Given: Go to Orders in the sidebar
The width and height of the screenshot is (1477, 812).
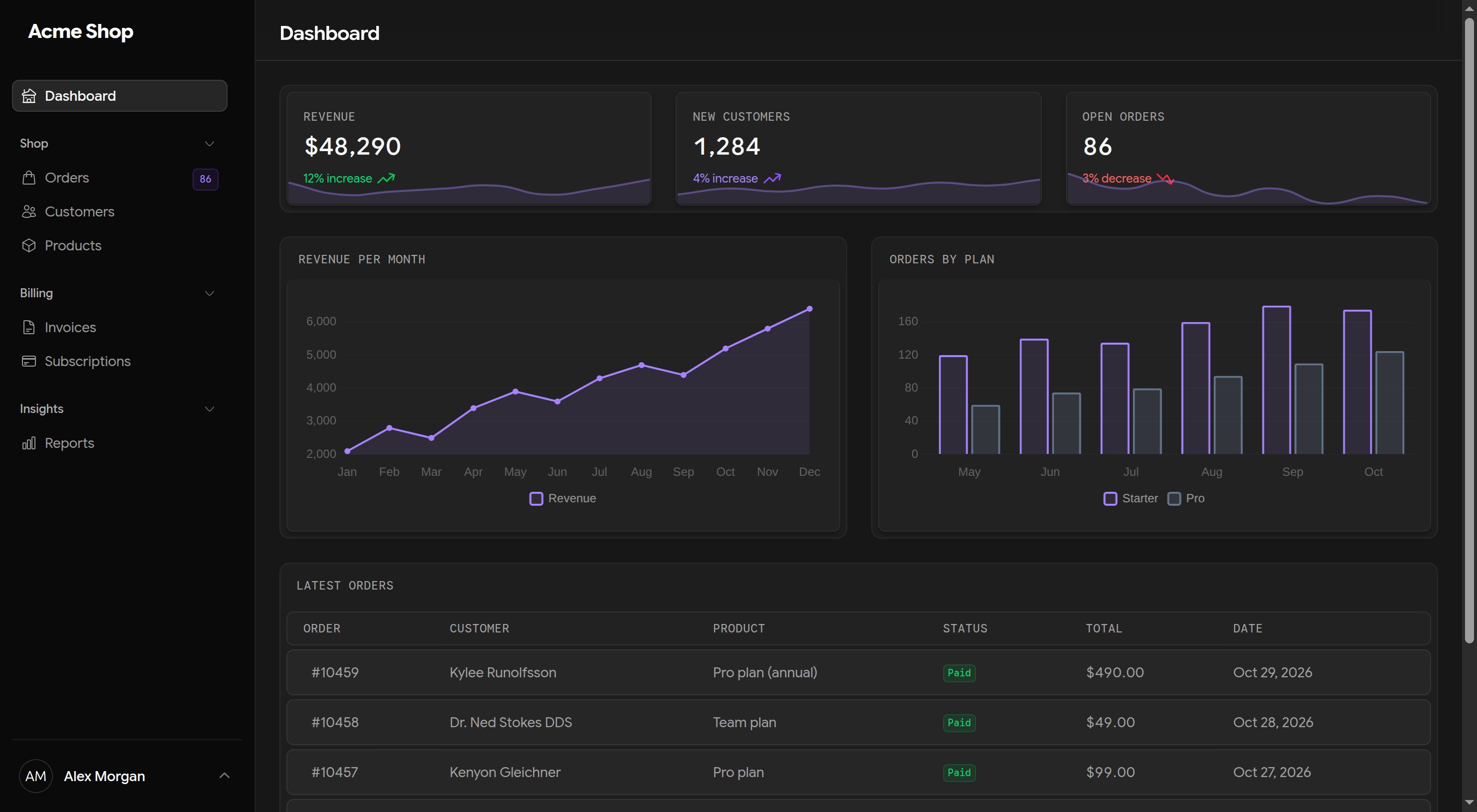Looking at the screenshot, I should pos(119,178).
